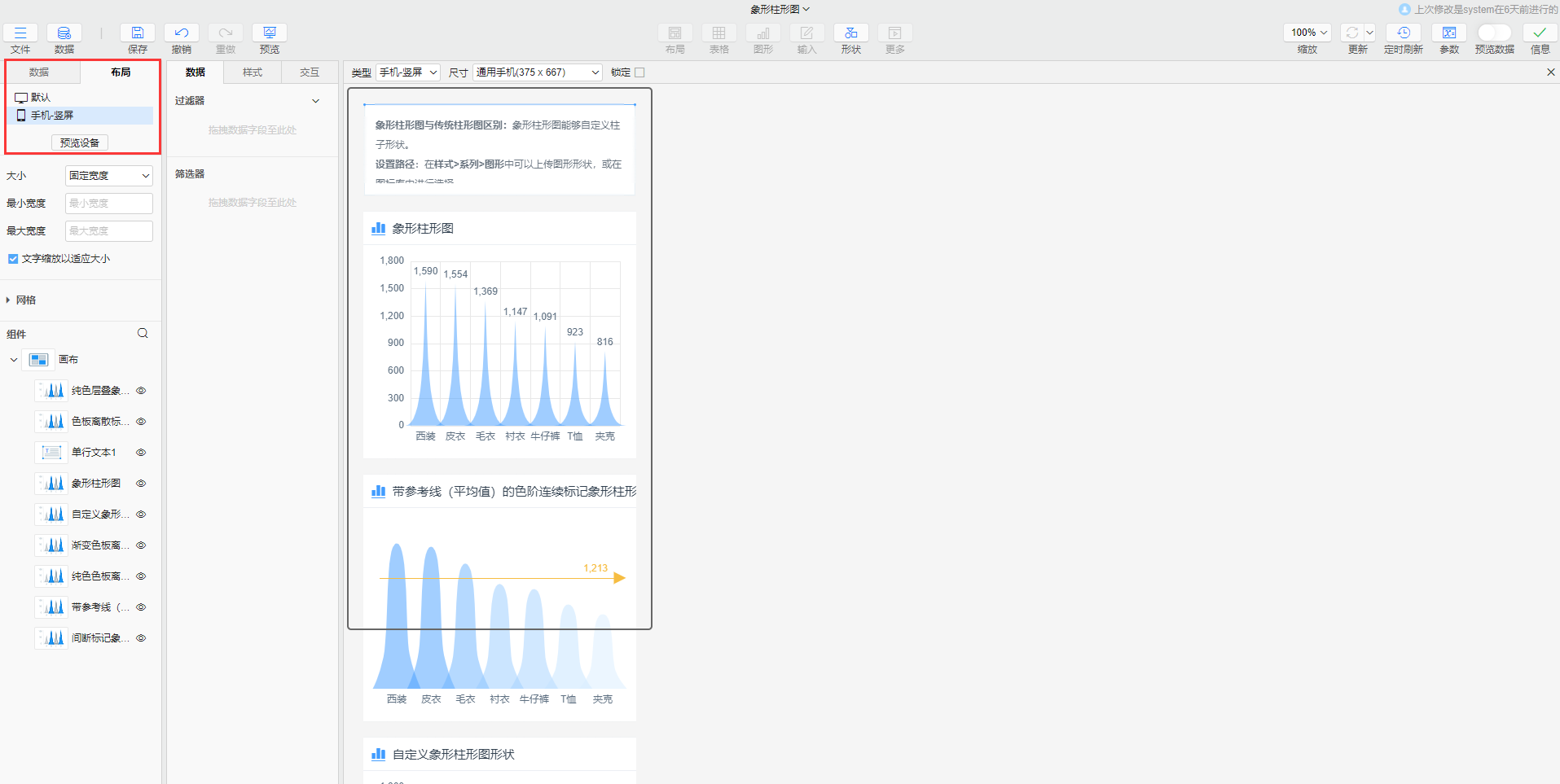Click the Save (保存) toolbar icon
Viewport: 1560px width, 784px height.
coord(138,33)
